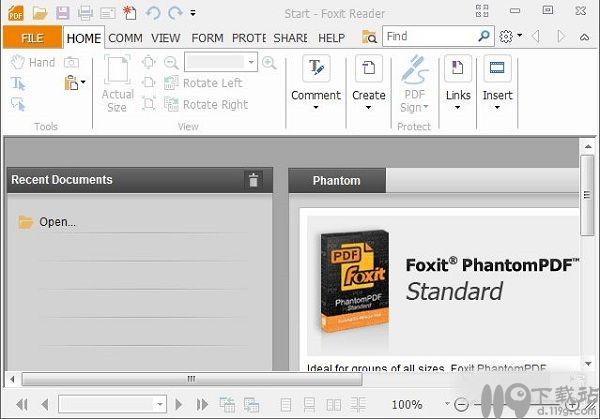Image resolution: width=600 pixels, height=419 pixels.
Task: Switch to the VIEW ribbon tab
Action: point(165,38)
